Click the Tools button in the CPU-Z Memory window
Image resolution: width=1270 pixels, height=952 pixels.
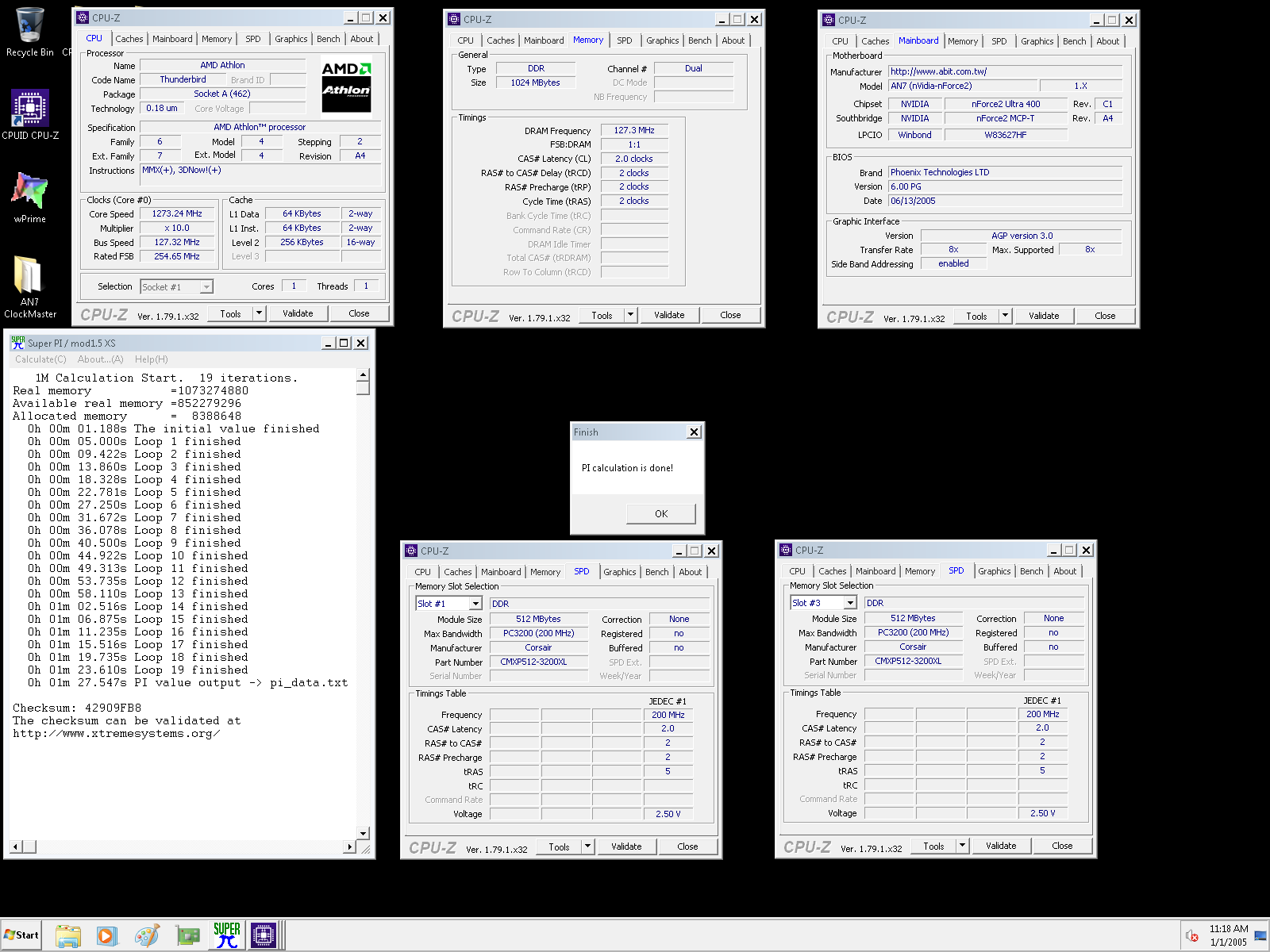point(602,315)
